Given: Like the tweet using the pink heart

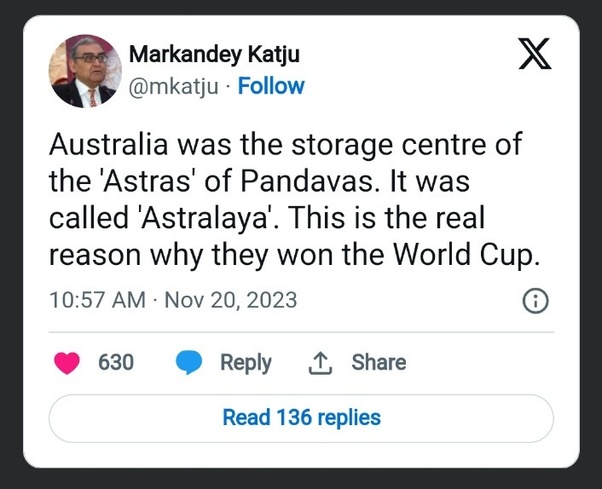Looking at the screenshot, I should click(x=68, y=362).
